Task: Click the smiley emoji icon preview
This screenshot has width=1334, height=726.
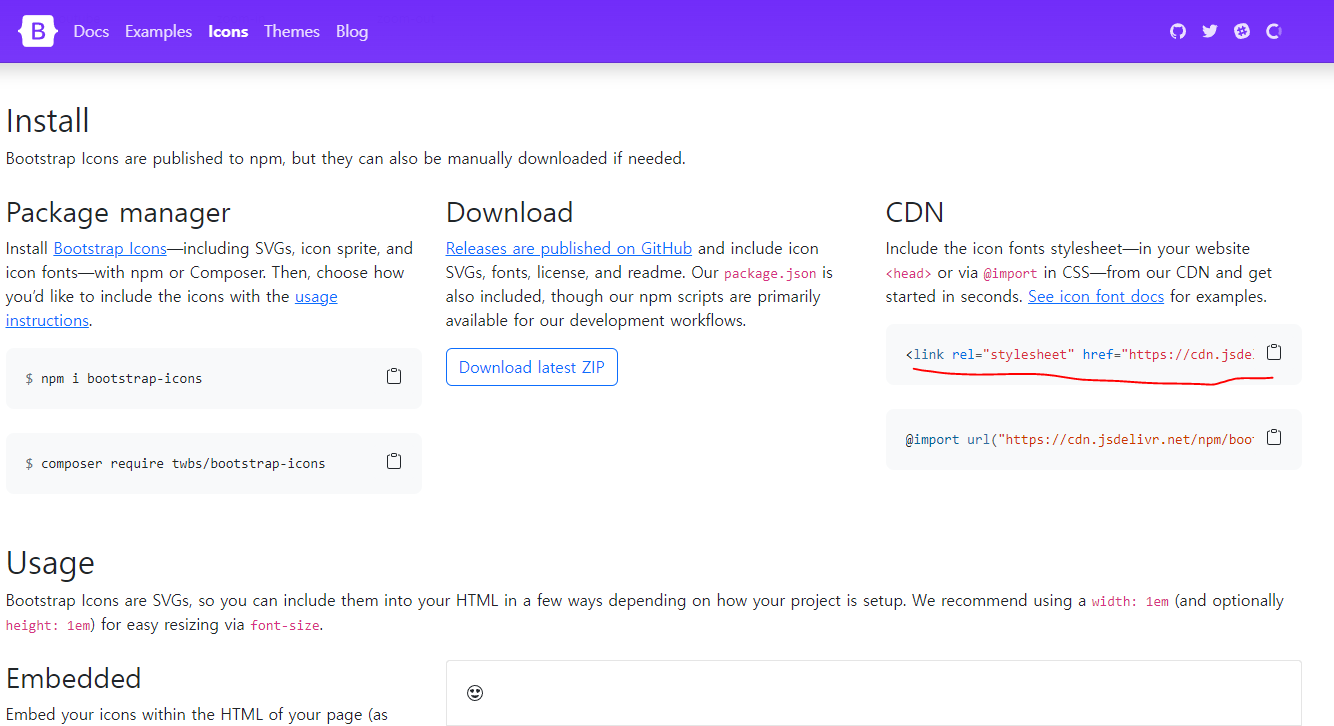Action: tap(475, 692)
